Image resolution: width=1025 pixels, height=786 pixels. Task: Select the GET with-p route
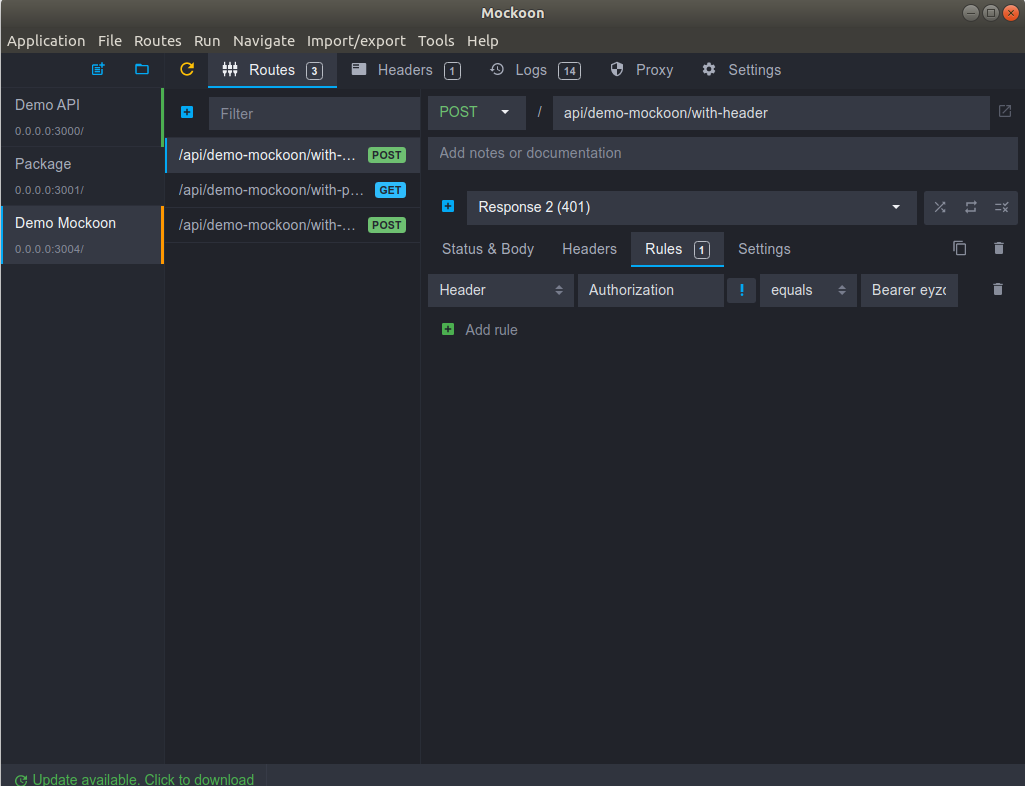tap(292, 190)
